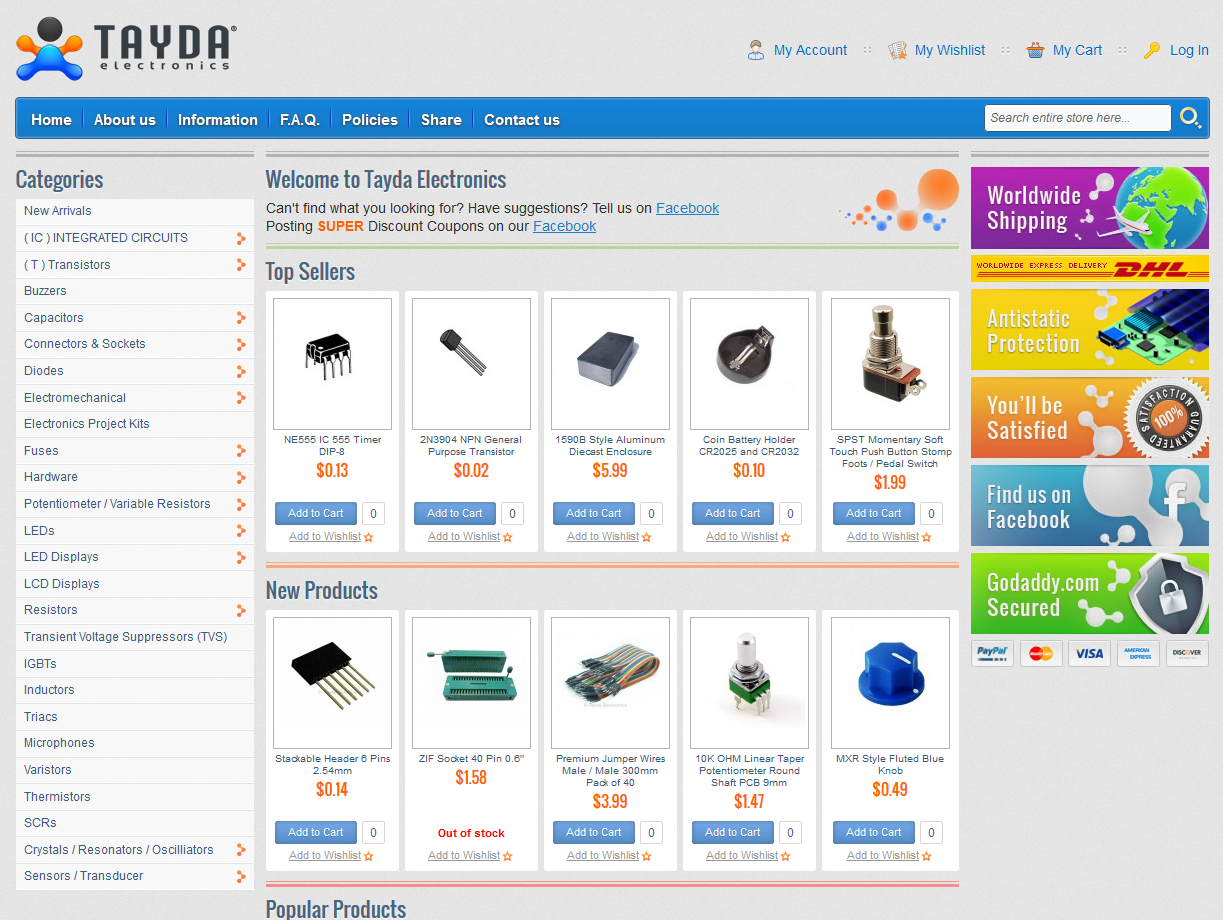This screenshot has width=1223, height=920.
Task: Open the F.A.Q. menu item
Action: 300,120
